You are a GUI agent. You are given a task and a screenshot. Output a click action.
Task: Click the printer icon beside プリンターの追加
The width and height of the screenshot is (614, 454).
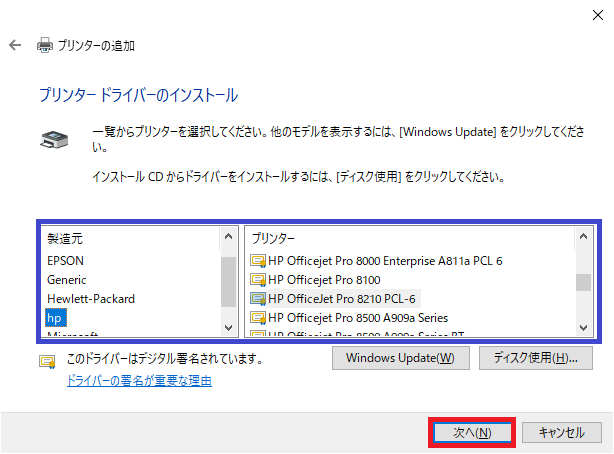pyautogui.click(x=45, y=45)
